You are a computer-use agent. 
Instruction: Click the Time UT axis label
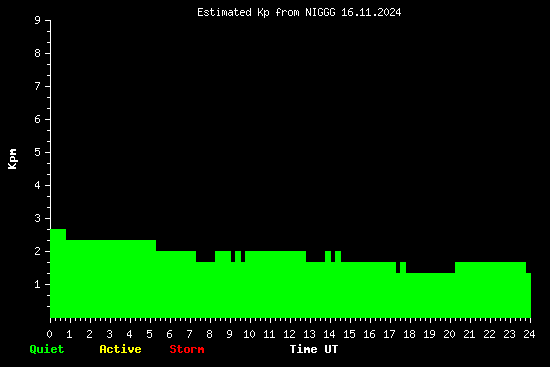[314, 349]
